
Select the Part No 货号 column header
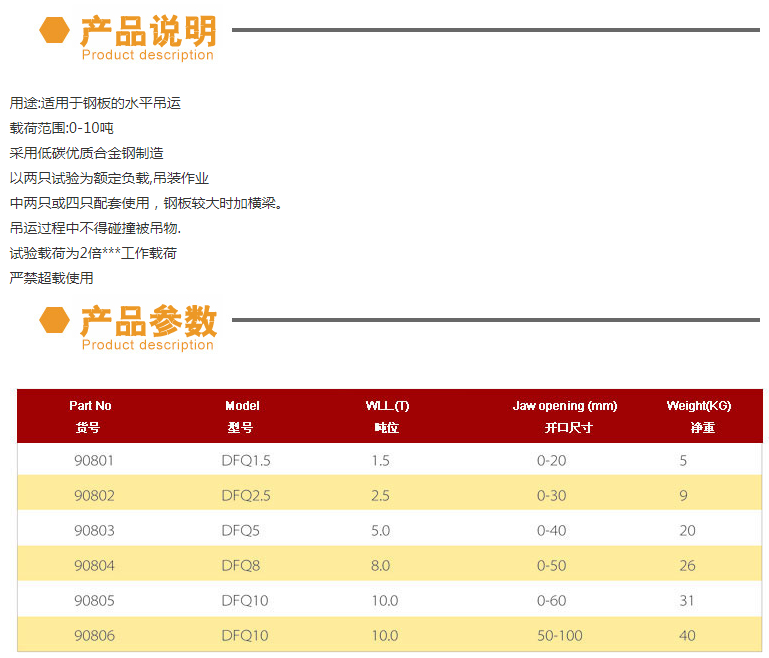(90, 416)
